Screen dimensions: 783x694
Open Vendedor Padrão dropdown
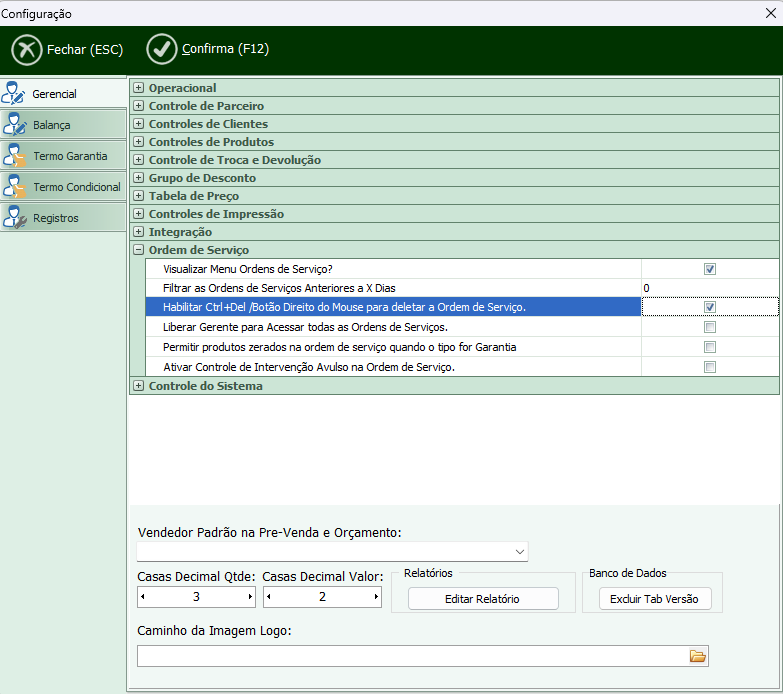coord(519,552)
